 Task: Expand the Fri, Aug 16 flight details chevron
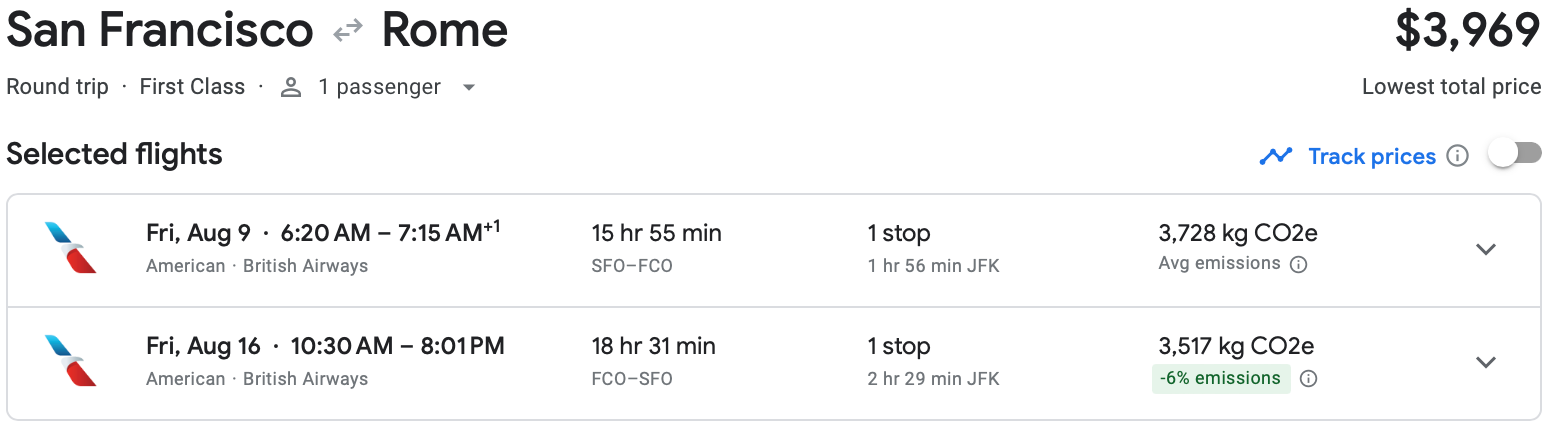pyautogui.click(x=1486, y=362)
